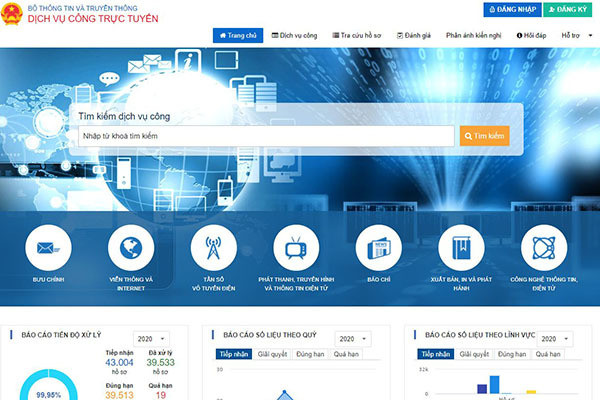
Task: Switch to Giải quyết tab in quarterly report
Action: click(272, 354)
